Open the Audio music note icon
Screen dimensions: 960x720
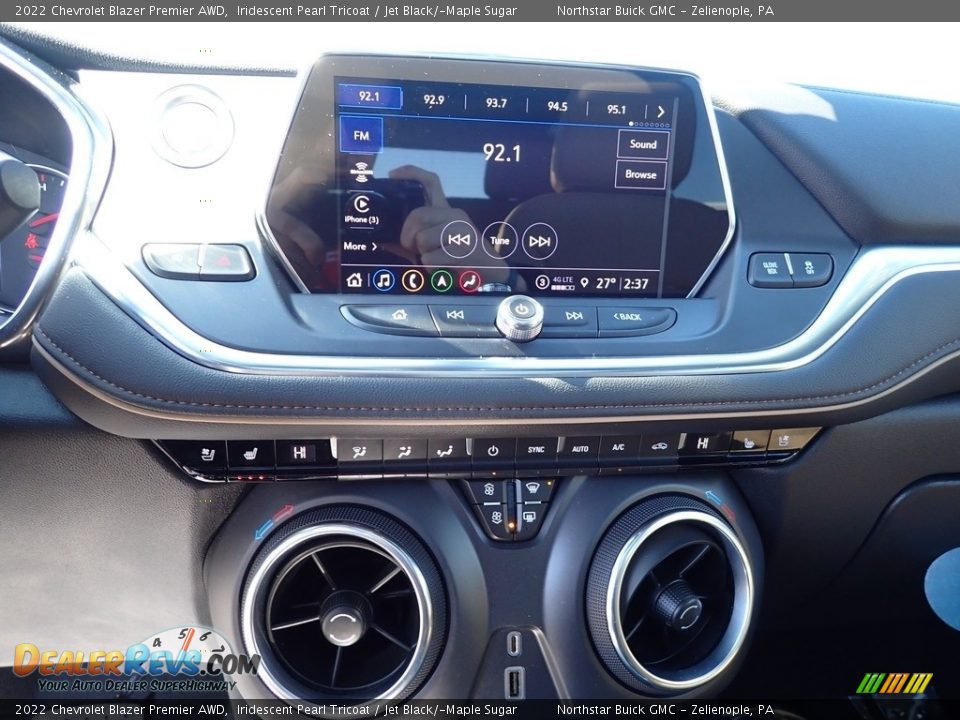coord(383,280)
